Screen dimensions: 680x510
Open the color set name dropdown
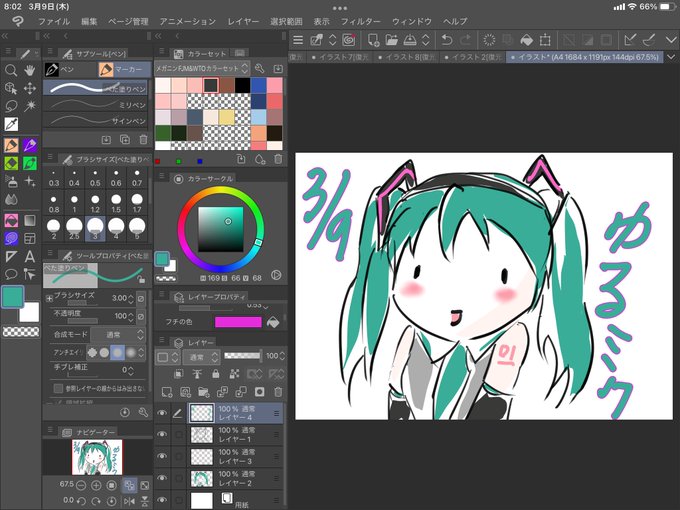coord(202,68)
